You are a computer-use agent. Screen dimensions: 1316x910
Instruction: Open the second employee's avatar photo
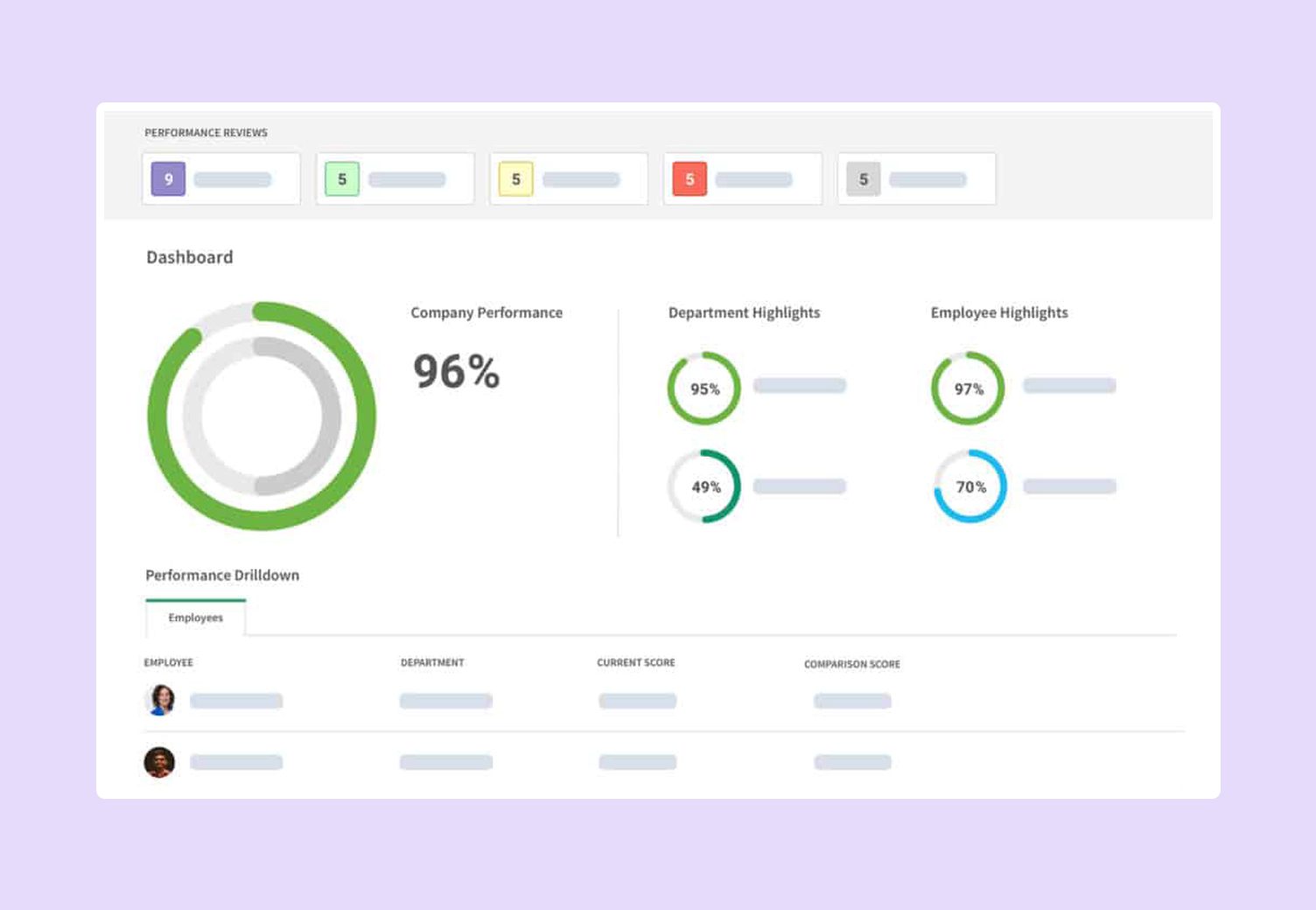159,762
